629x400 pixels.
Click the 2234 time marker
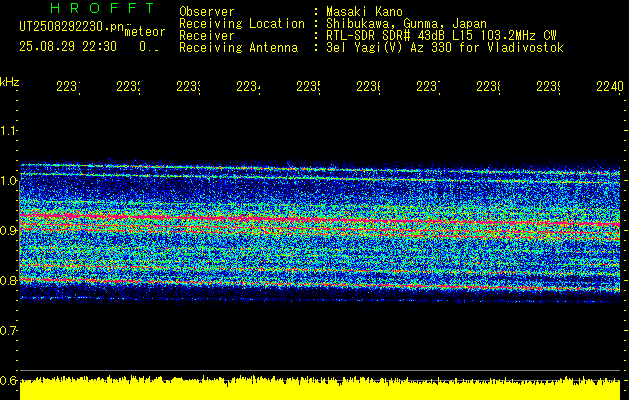tap(248, 86)
